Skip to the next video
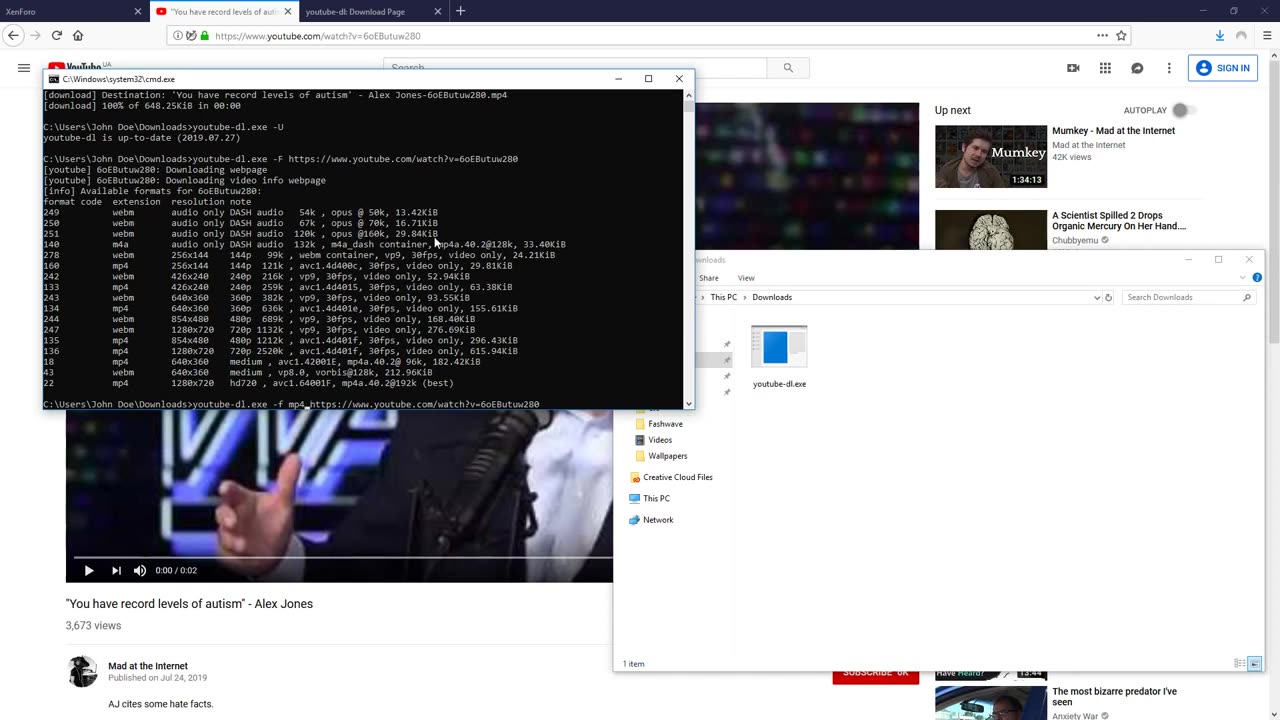 (x=116, y=570)
